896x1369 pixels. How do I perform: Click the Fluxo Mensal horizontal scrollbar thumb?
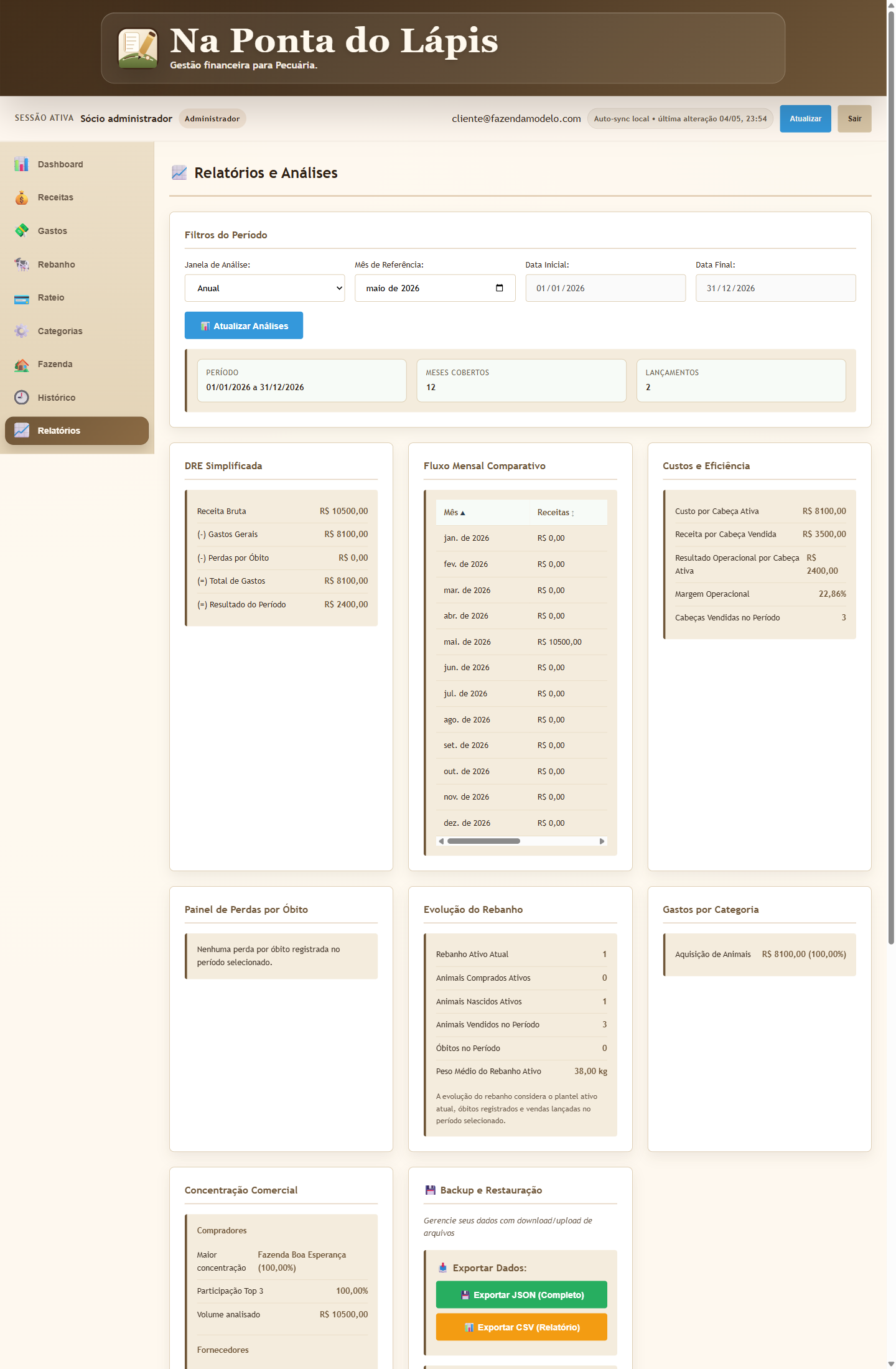pos(483,841)
